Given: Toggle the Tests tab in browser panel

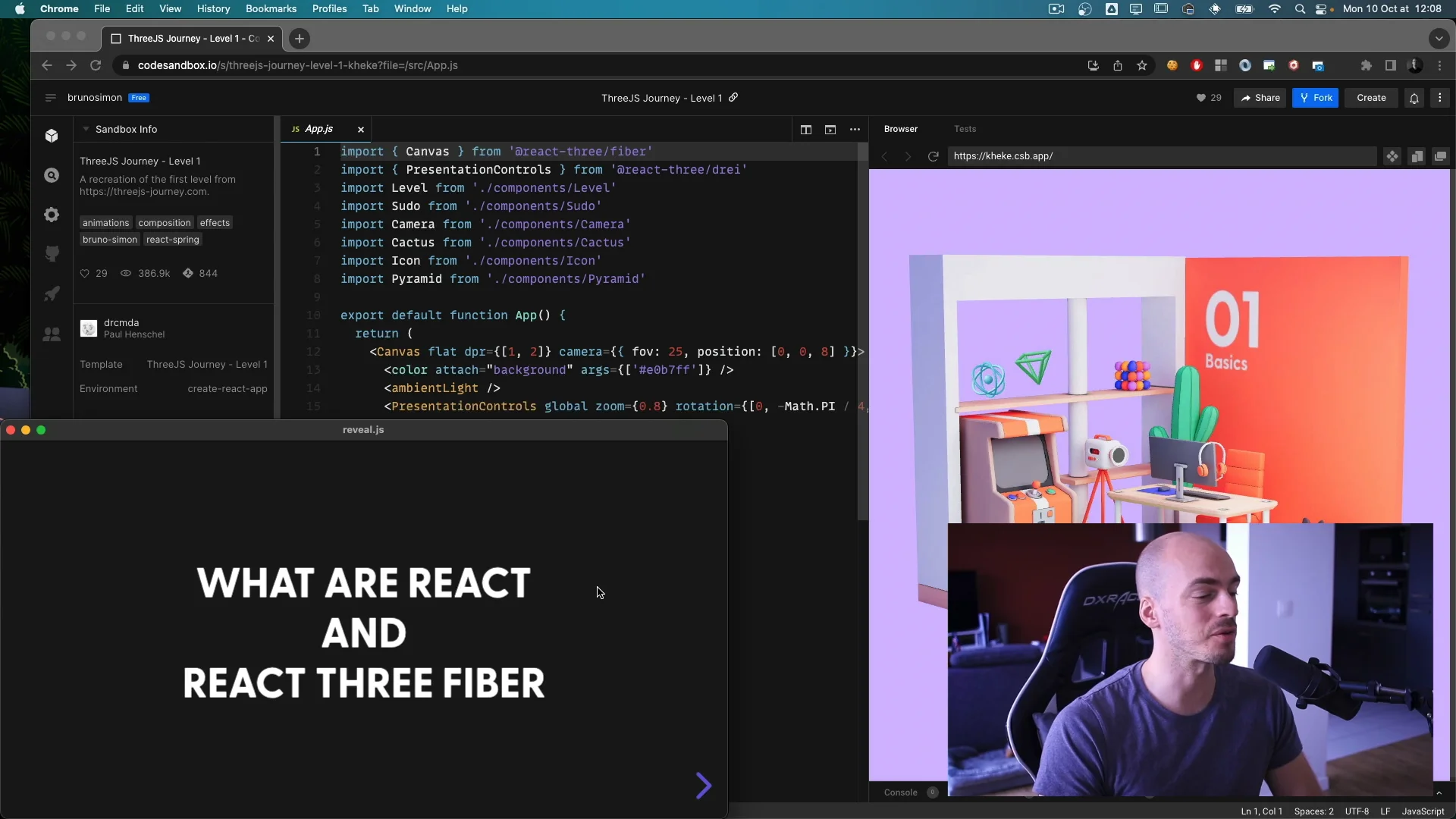Looking at the screenshot, I should 965,128.
